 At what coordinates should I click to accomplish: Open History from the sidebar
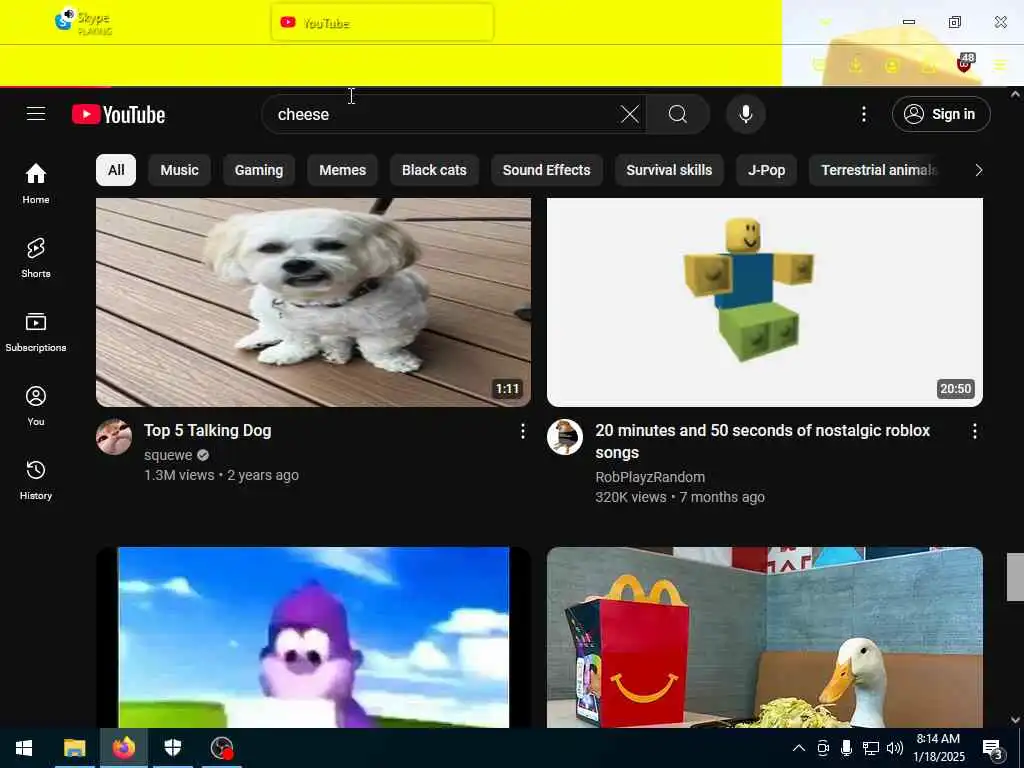tap(36, 479)
